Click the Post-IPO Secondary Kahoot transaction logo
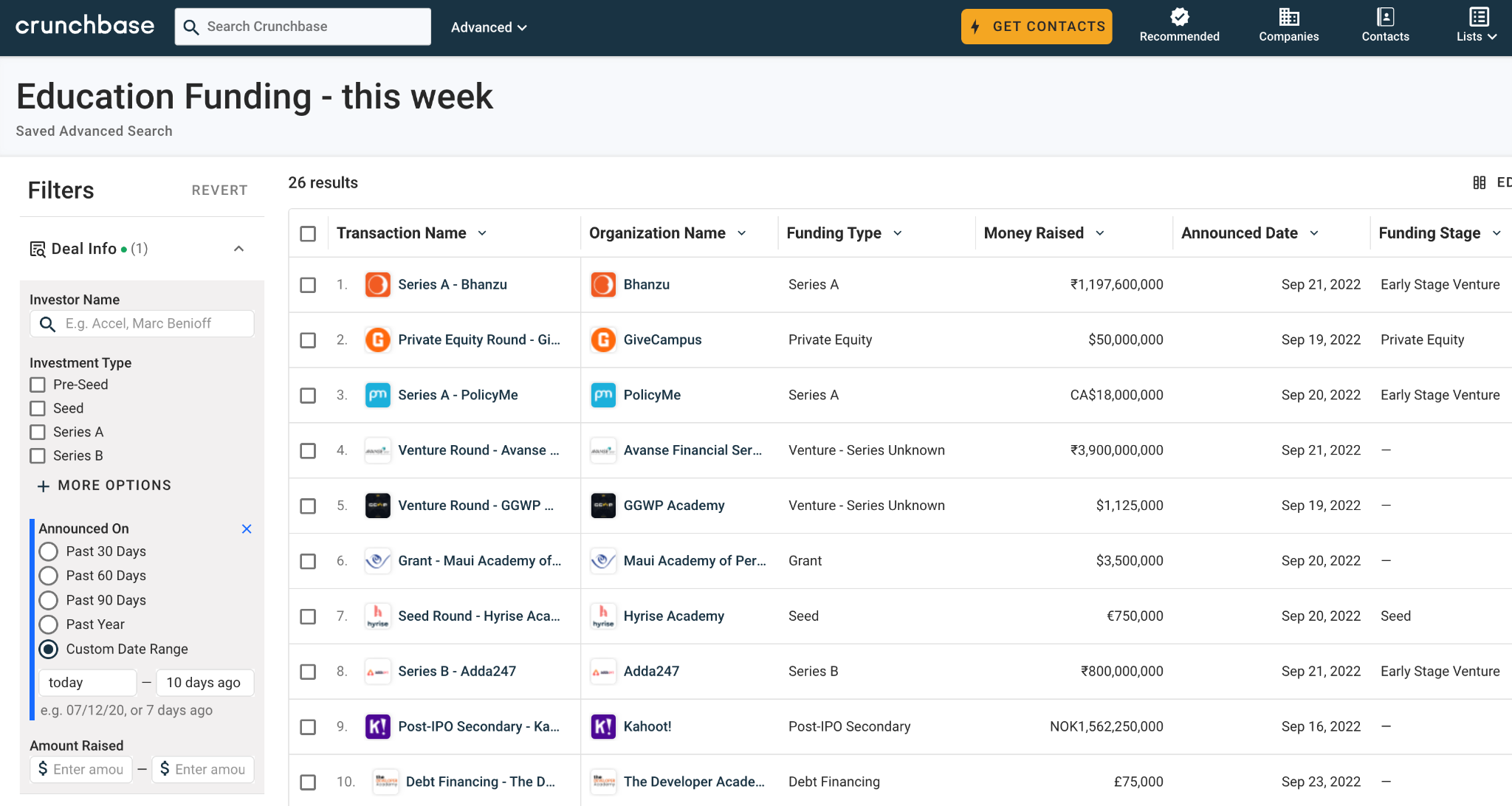This screenshot has height=806, width=1512. point(378,727)
